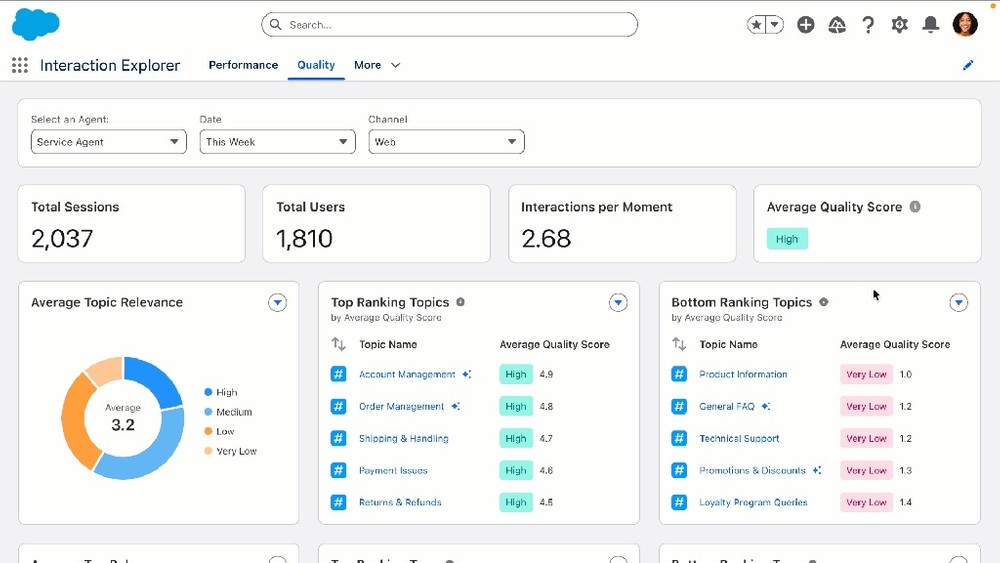Screen dimensions: 1000x563
Task: Click in the global Search field
Action: click(450, 25)
